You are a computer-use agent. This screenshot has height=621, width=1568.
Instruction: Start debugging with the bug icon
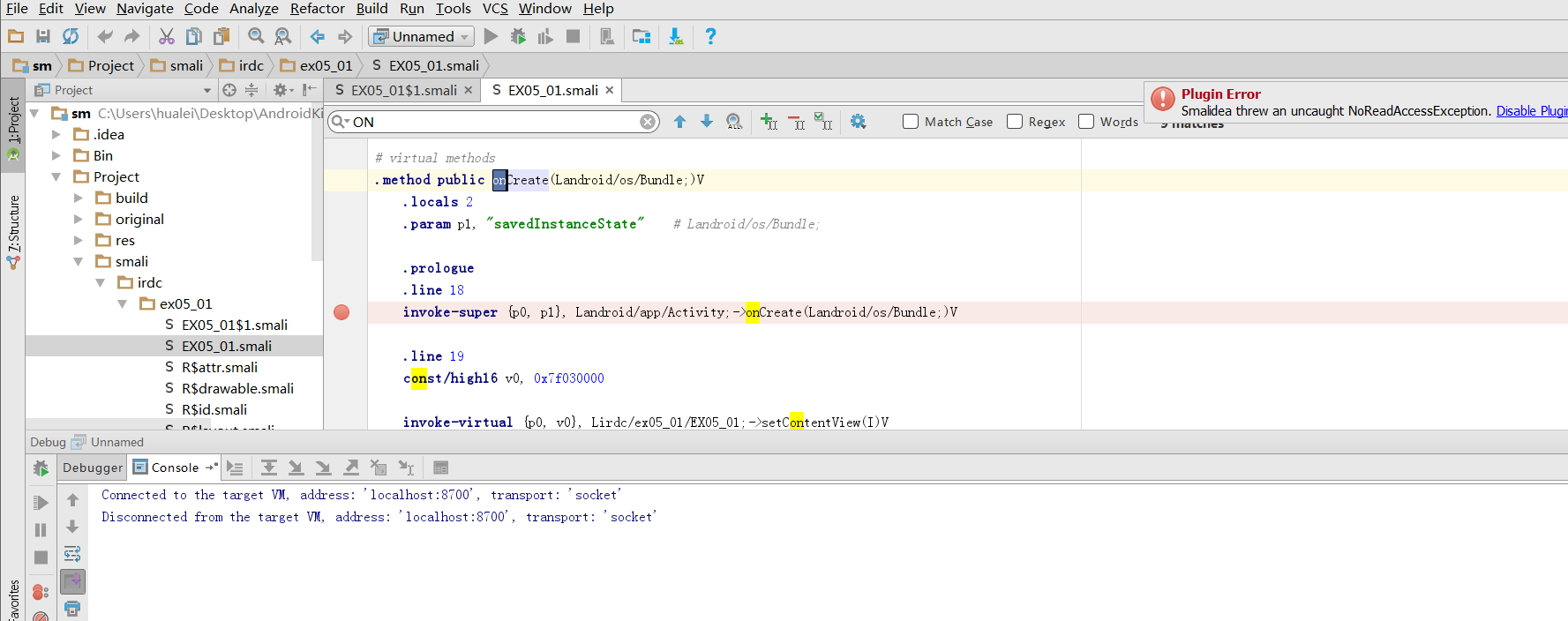point(519,36)
